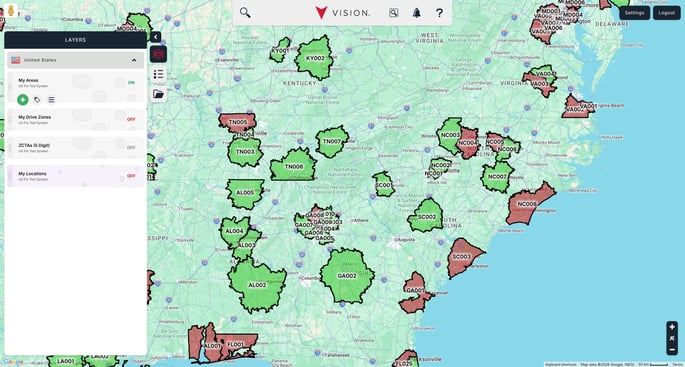Click the Logout button
Screen dimensions: 685x367
click(x=667, y=13)
